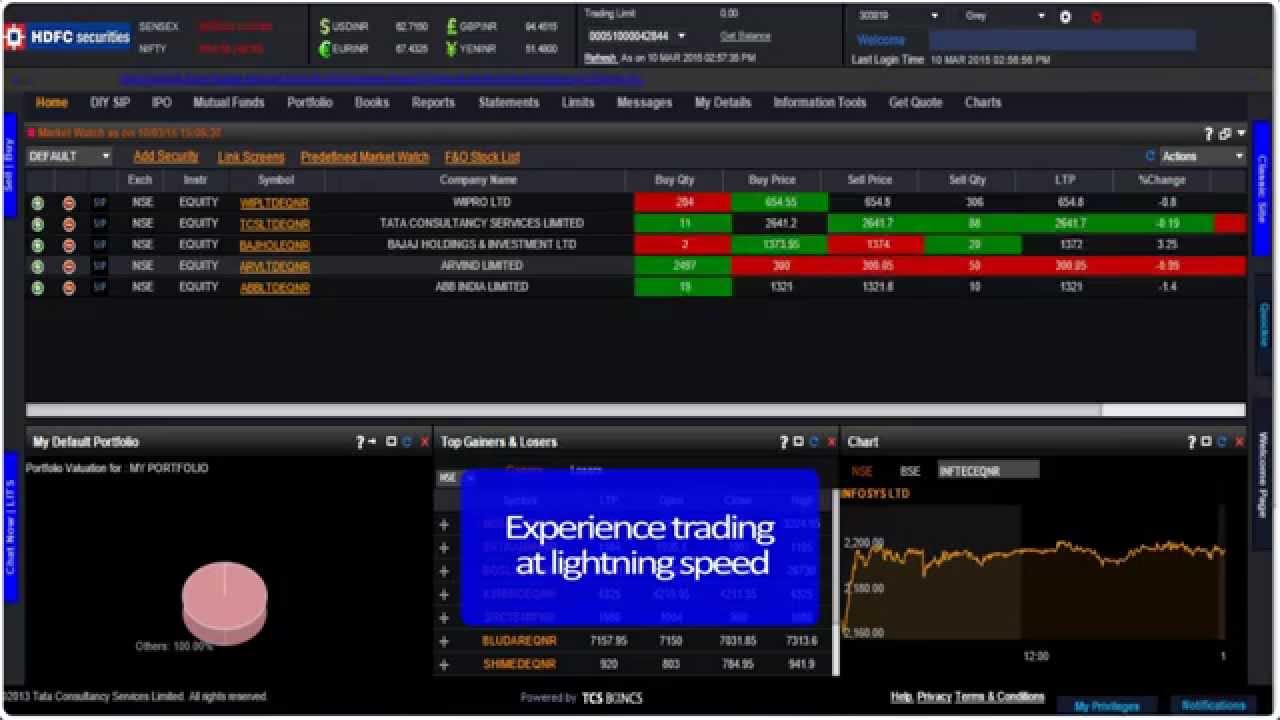The height and width of the screenshot is (720, 1280).
Task: Click the plus icon beside SHIMEDEQNR
Action: [444, 664]
